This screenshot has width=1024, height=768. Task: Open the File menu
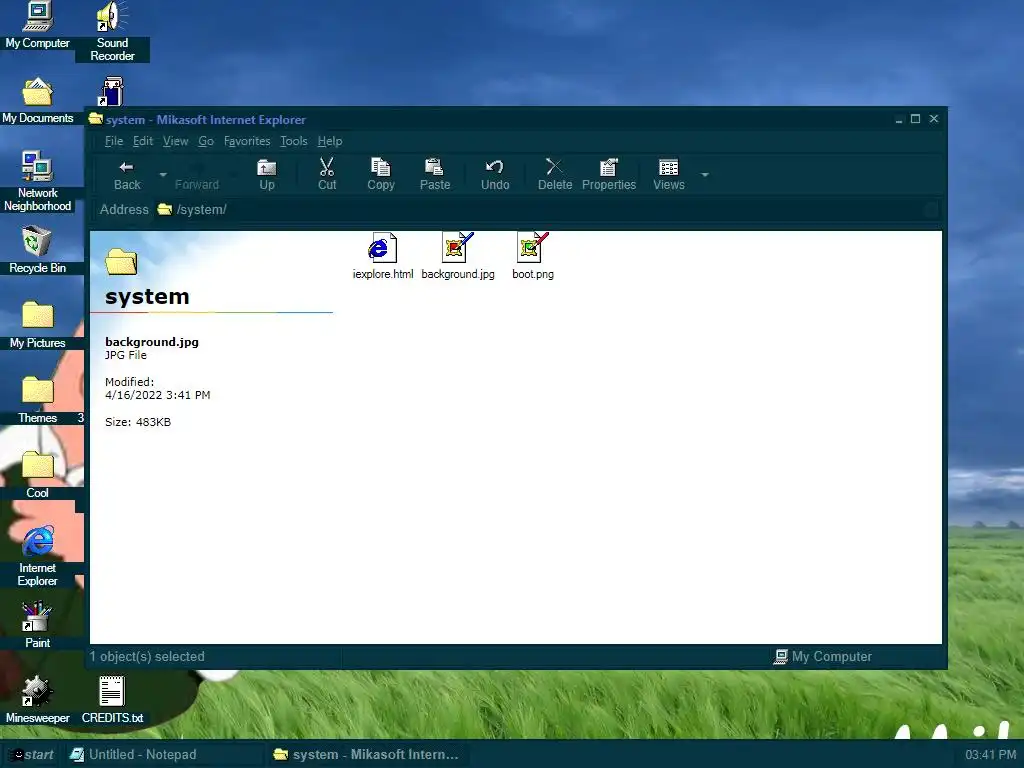[114, 141]
